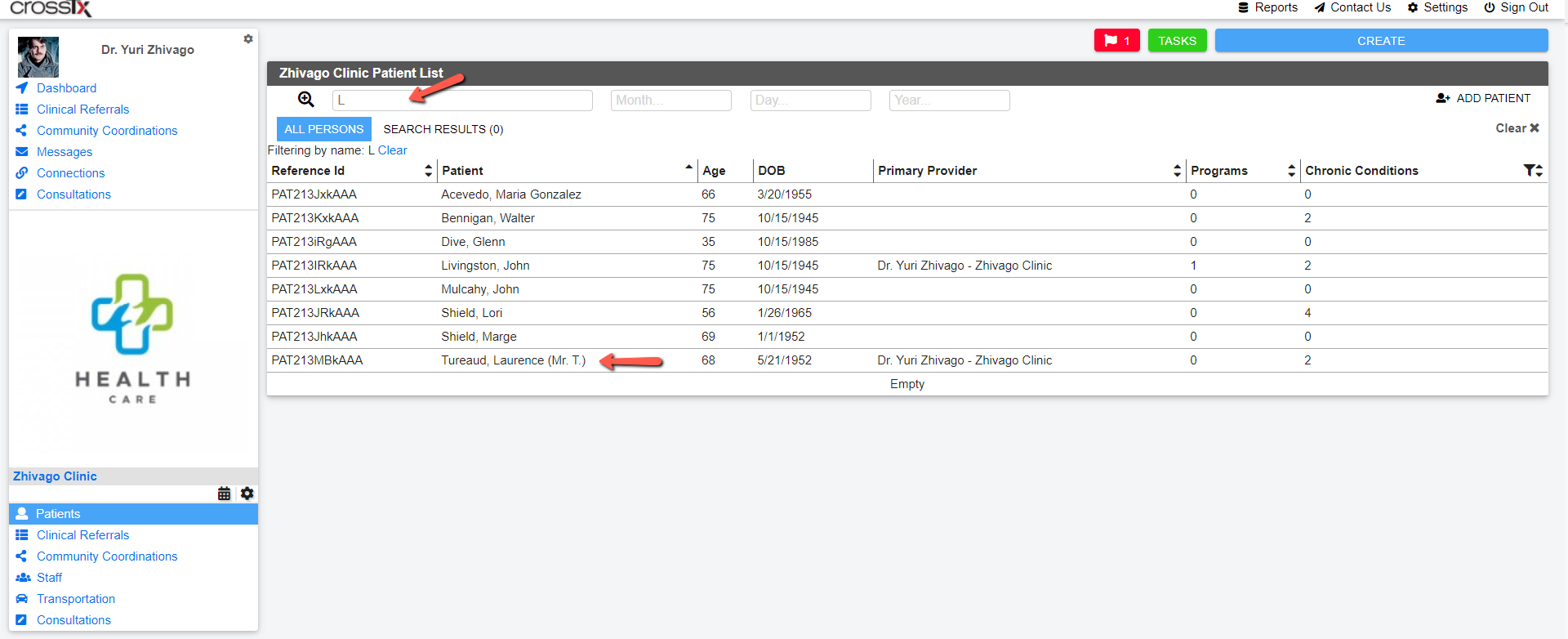Open Messages in sidebar
Screen dimensions: 1568x639
pyautogui.click(x=65, y=152)
